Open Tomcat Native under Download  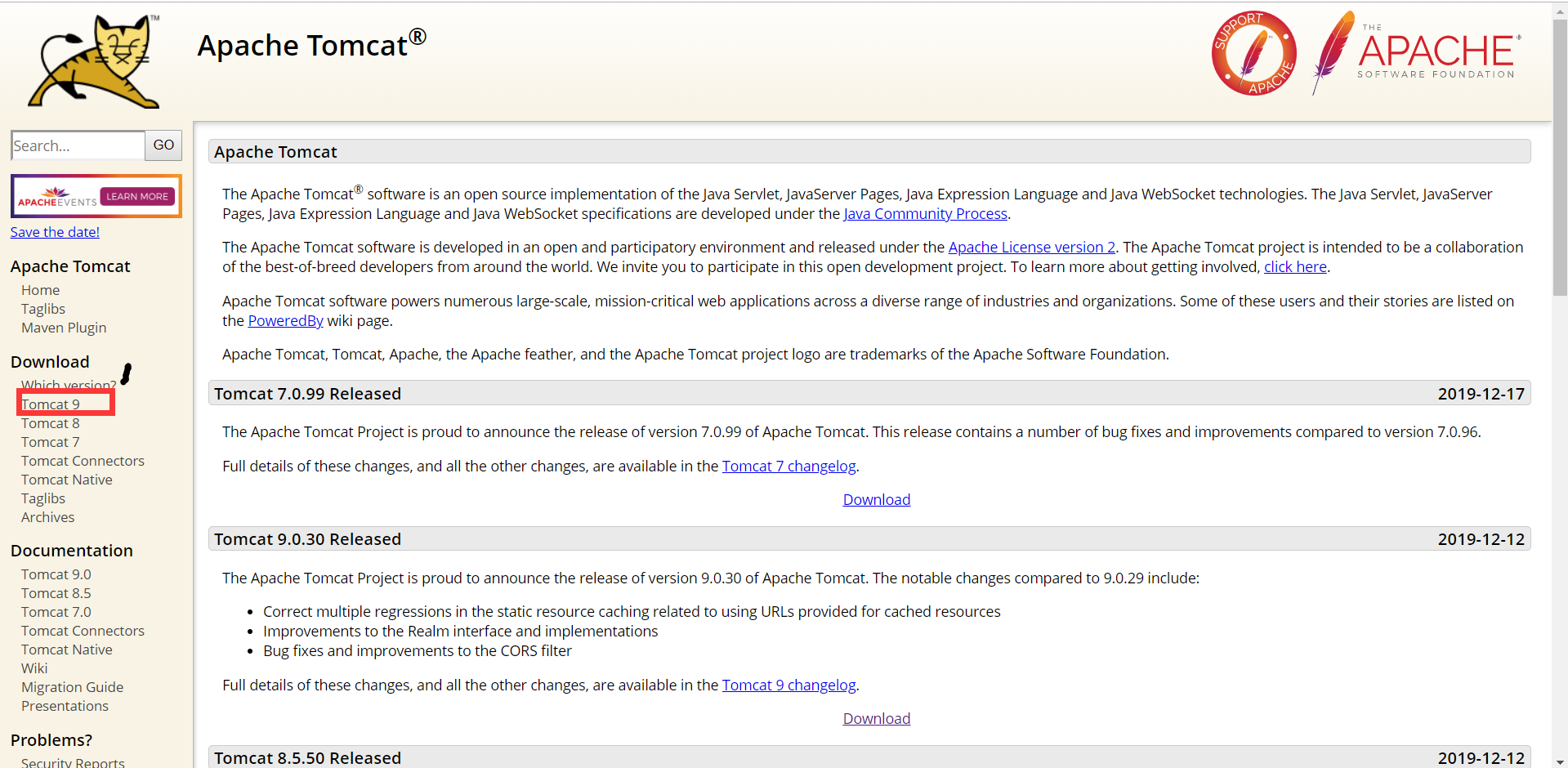point(67,480)
